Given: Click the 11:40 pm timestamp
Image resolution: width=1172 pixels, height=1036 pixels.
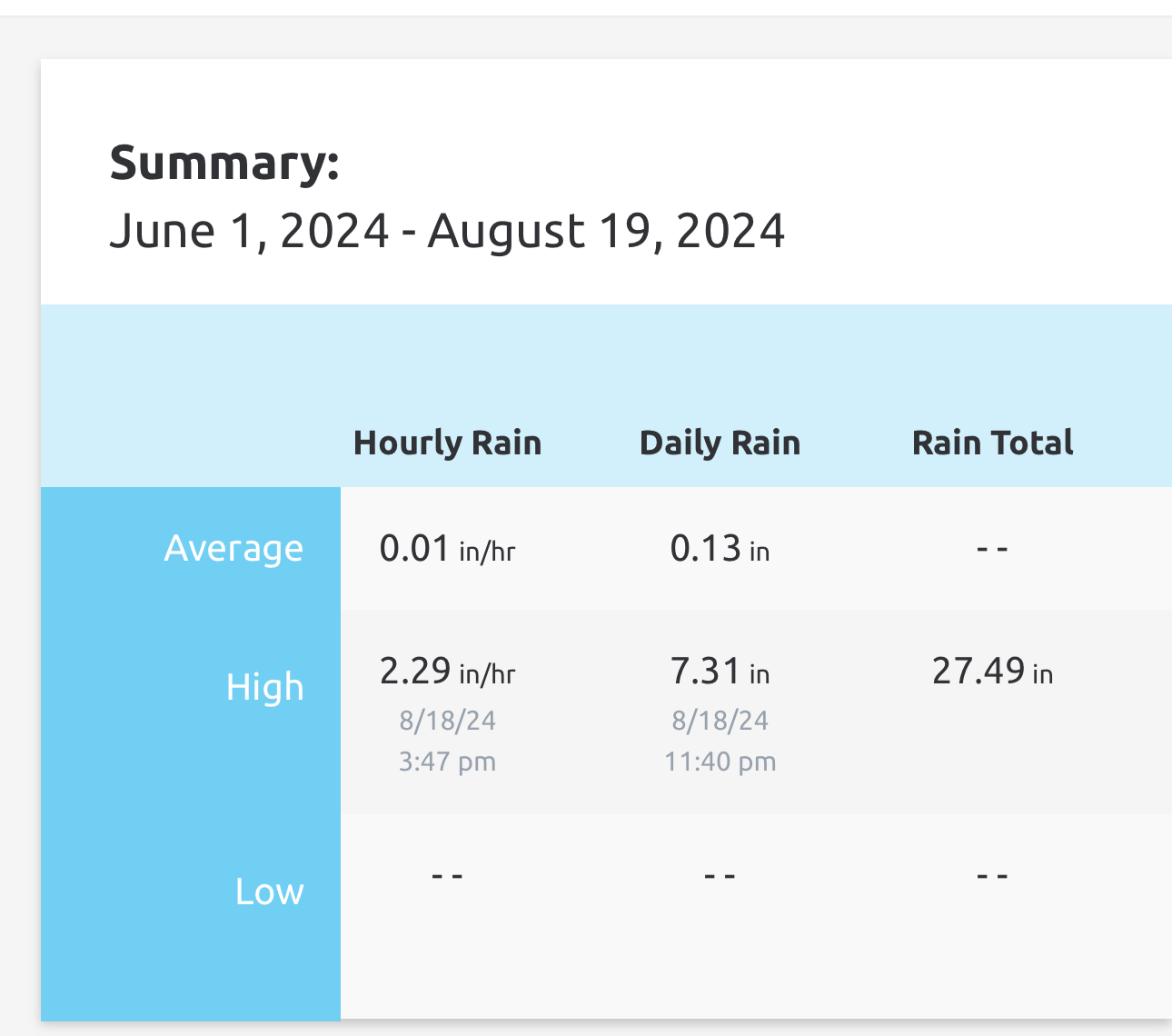Looking at the screenshot, I should click(720, 761).
